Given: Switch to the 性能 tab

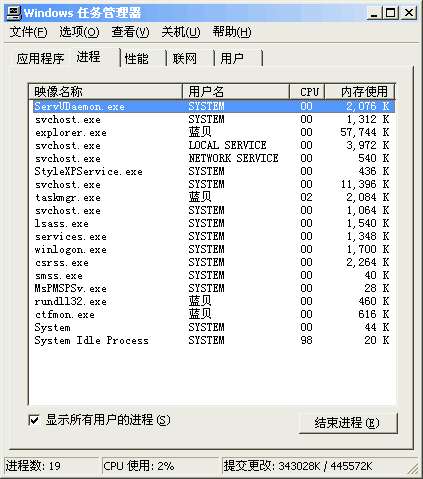Looking at the screenshot, I should [x=143, y=59].
